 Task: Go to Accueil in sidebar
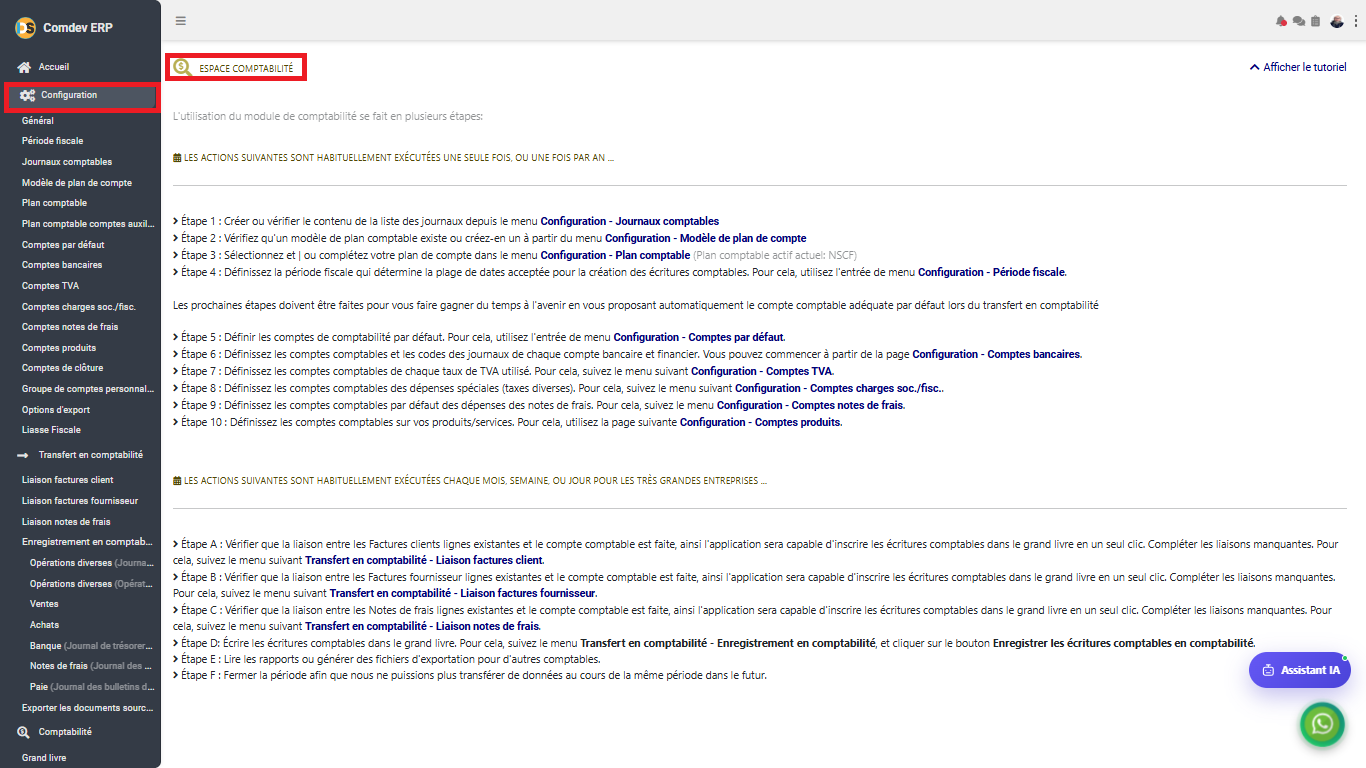(44, 67)
